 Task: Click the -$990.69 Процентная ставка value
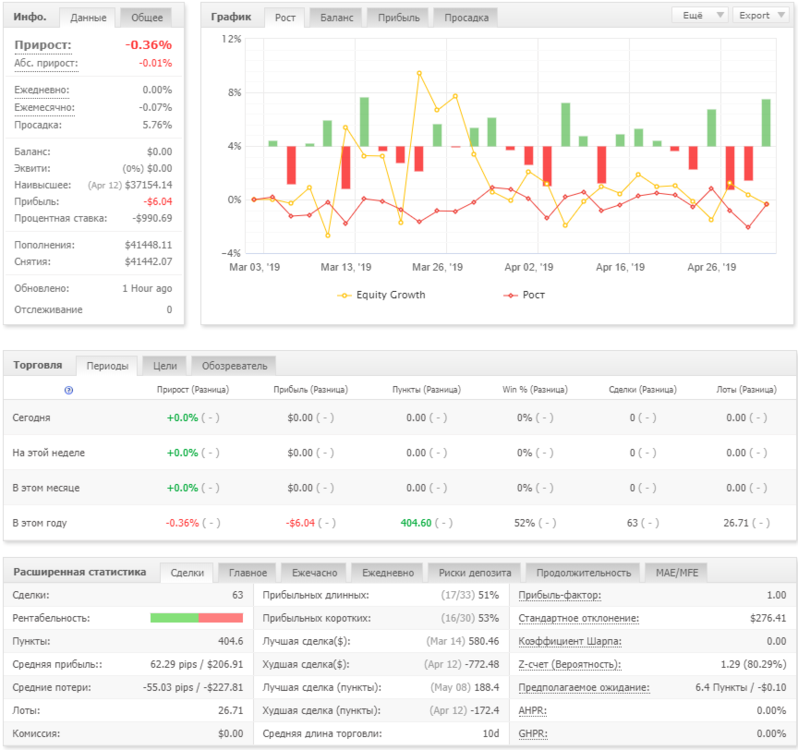point(152,218)
